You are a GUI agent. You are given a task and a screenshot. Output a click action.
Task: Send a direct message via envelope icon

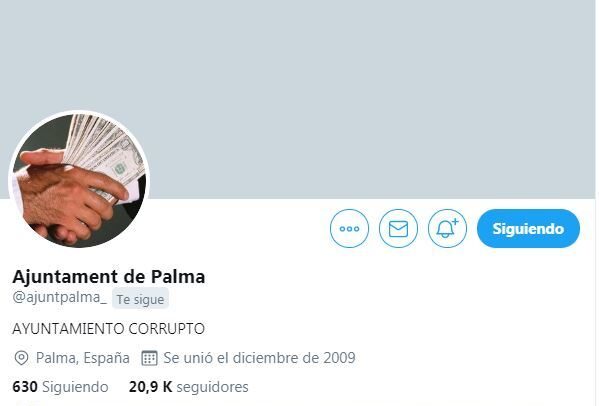(x=398, y=228)
